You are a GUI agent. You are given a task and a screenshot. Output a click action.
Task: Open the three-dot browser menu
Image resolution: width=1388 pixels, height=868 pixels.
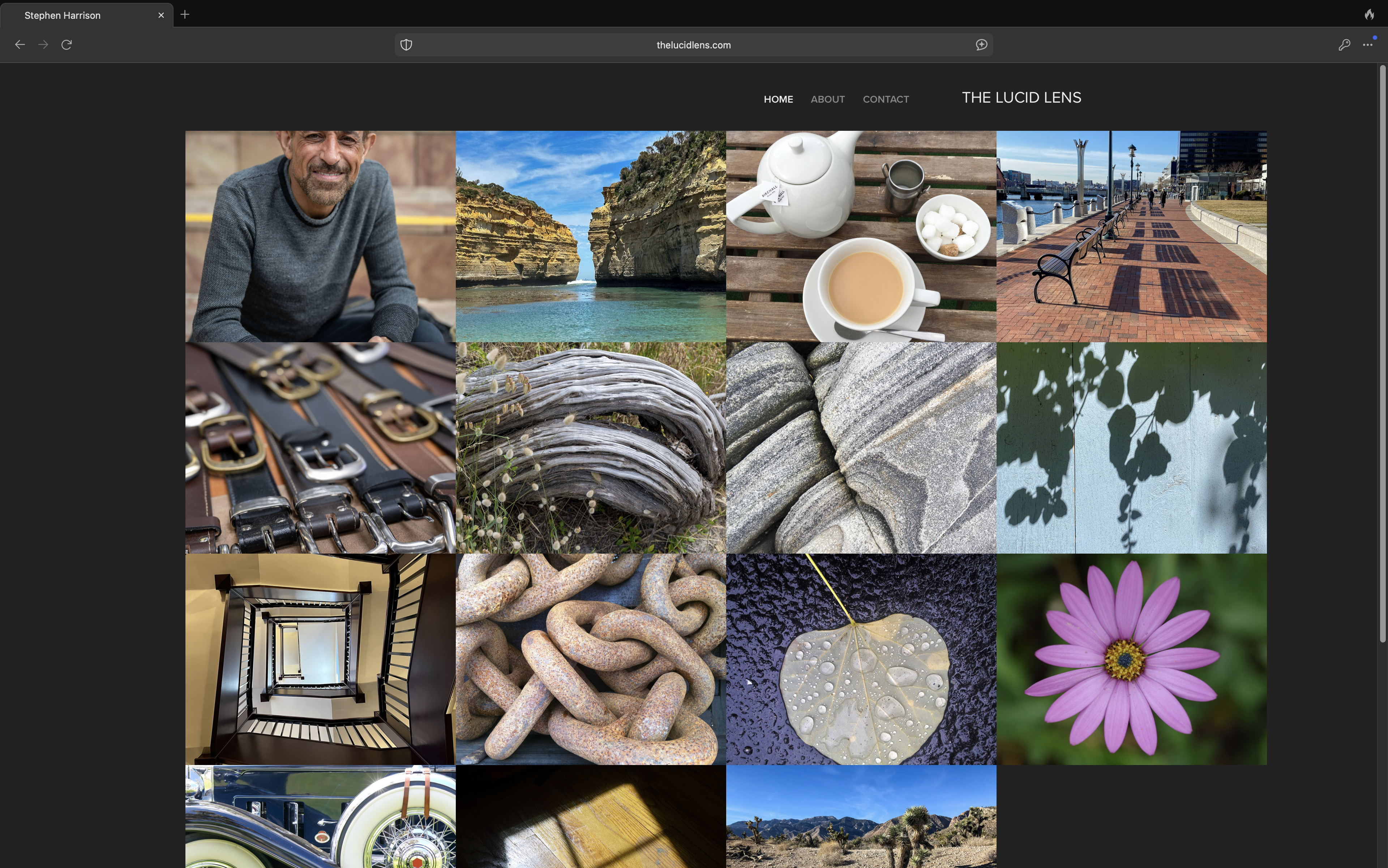pyautogui.click(x=1368, y=45)
